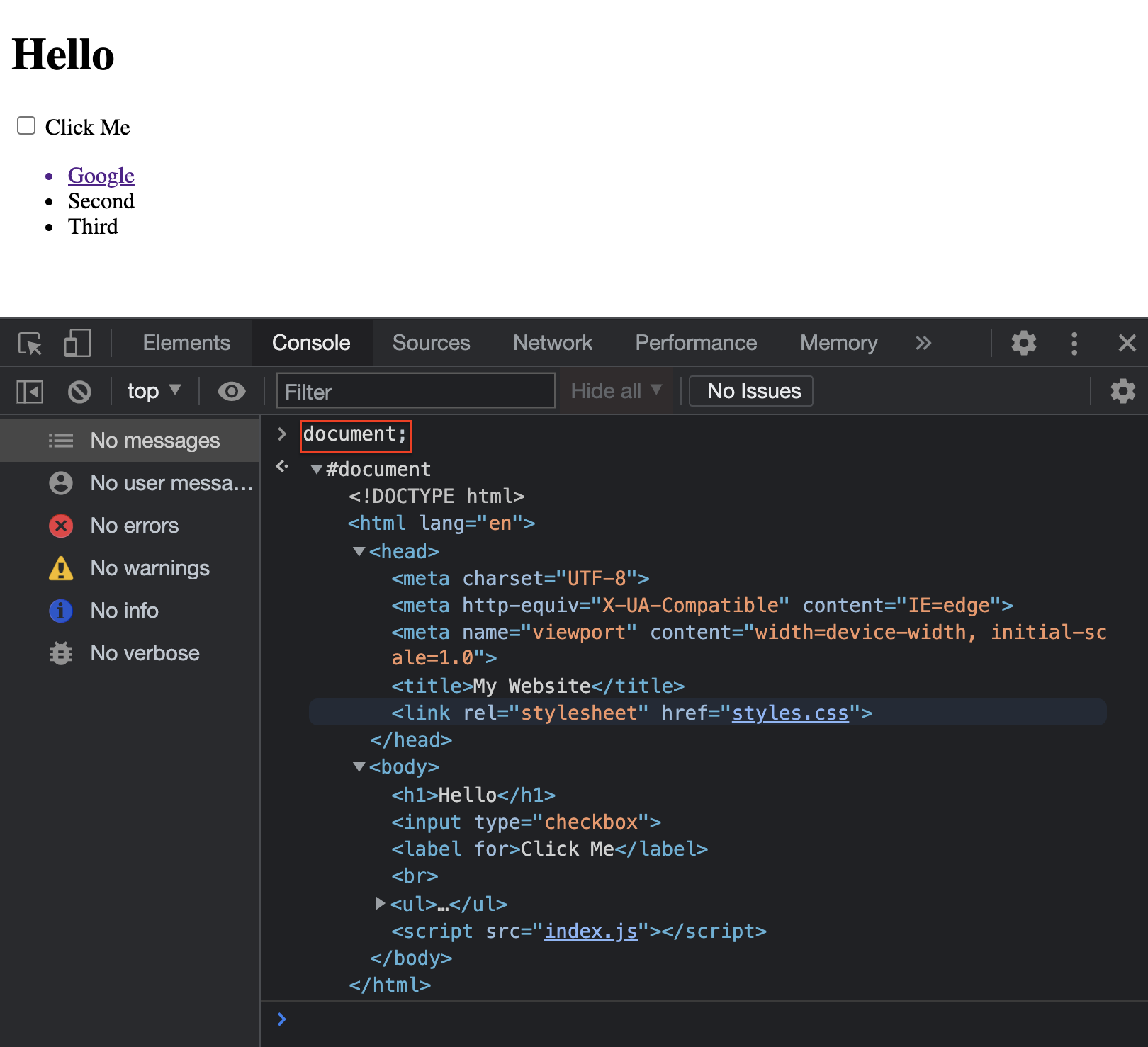The image size is (1148, 1047).
Task: Activate the inspect element picker icon
Action: tap(30, 344)
